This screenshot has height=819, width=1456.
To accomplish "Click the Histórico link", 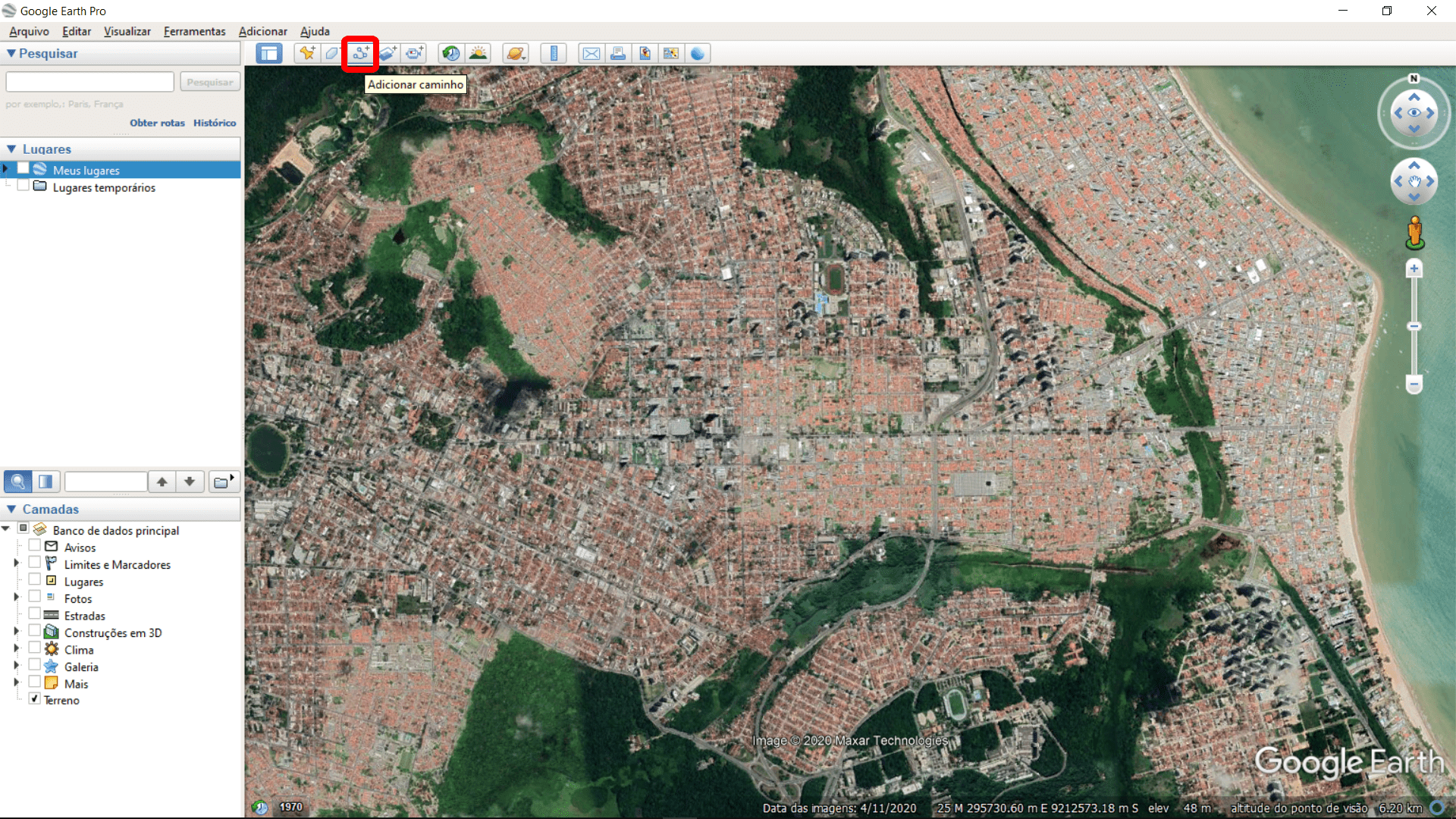I will point(215,122).
